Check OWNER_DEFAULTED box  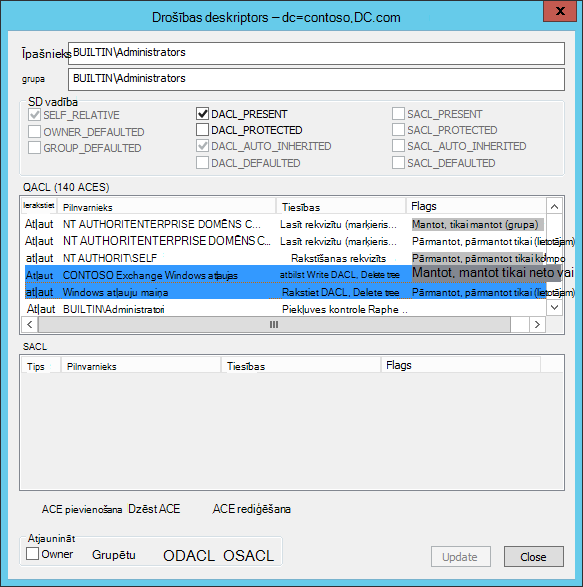pyautogui.click(x=34, y=132)
